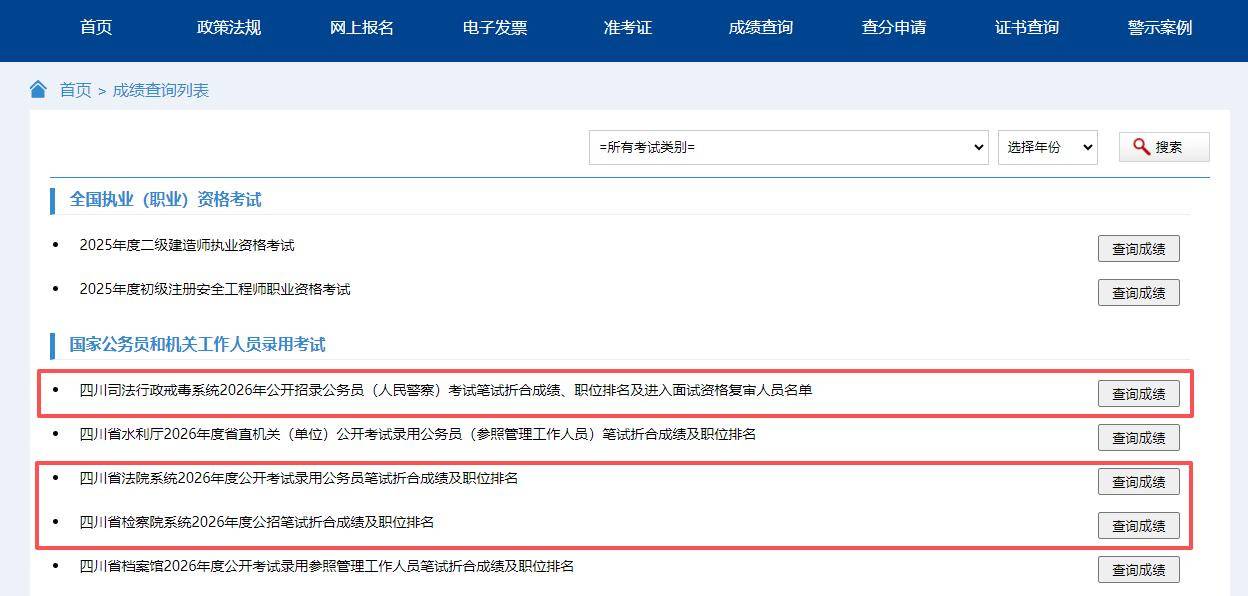
Task: Select 网上报名 in navigation bar
Action: point(362,28)
